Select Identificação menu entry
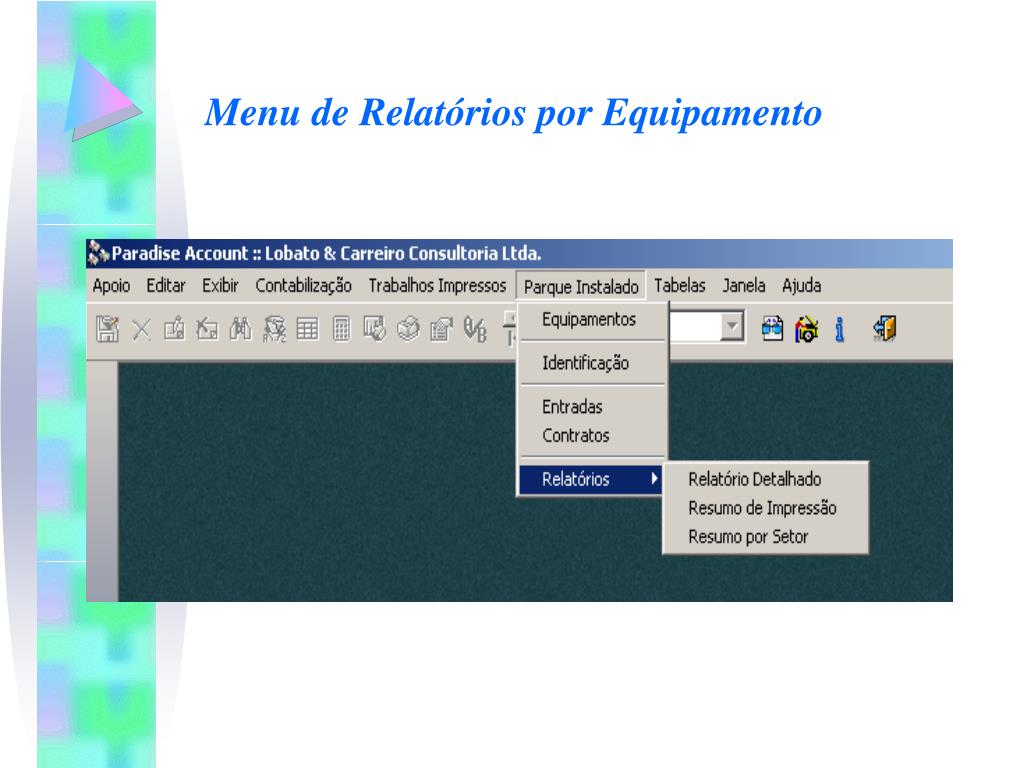The height and width of the screenshot is (768, 1024). (x=593, y=363)
